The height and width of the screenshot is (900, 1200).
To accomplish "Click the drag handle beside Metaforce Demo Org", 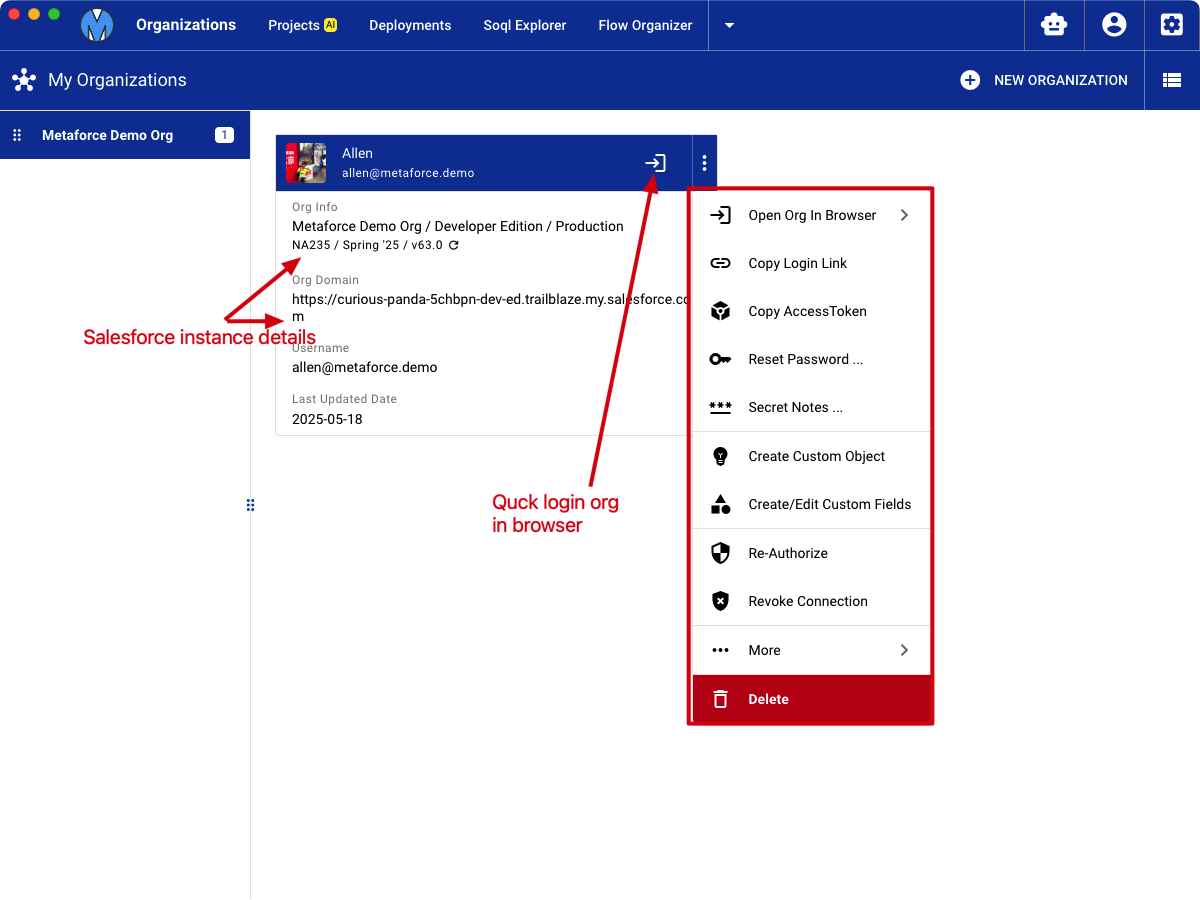I will point(17,135).
